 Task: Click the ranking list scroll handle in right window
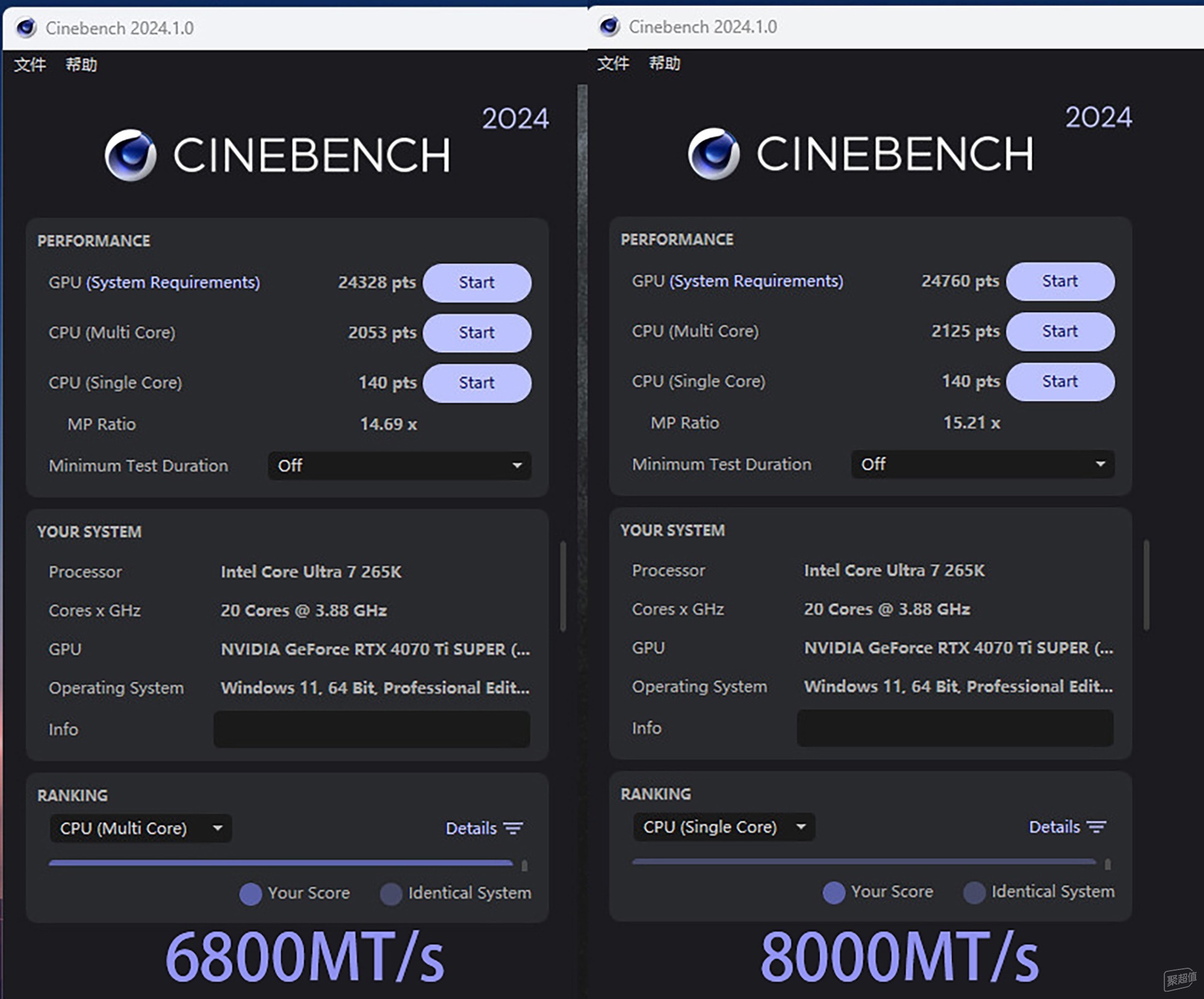[1108, 865]
